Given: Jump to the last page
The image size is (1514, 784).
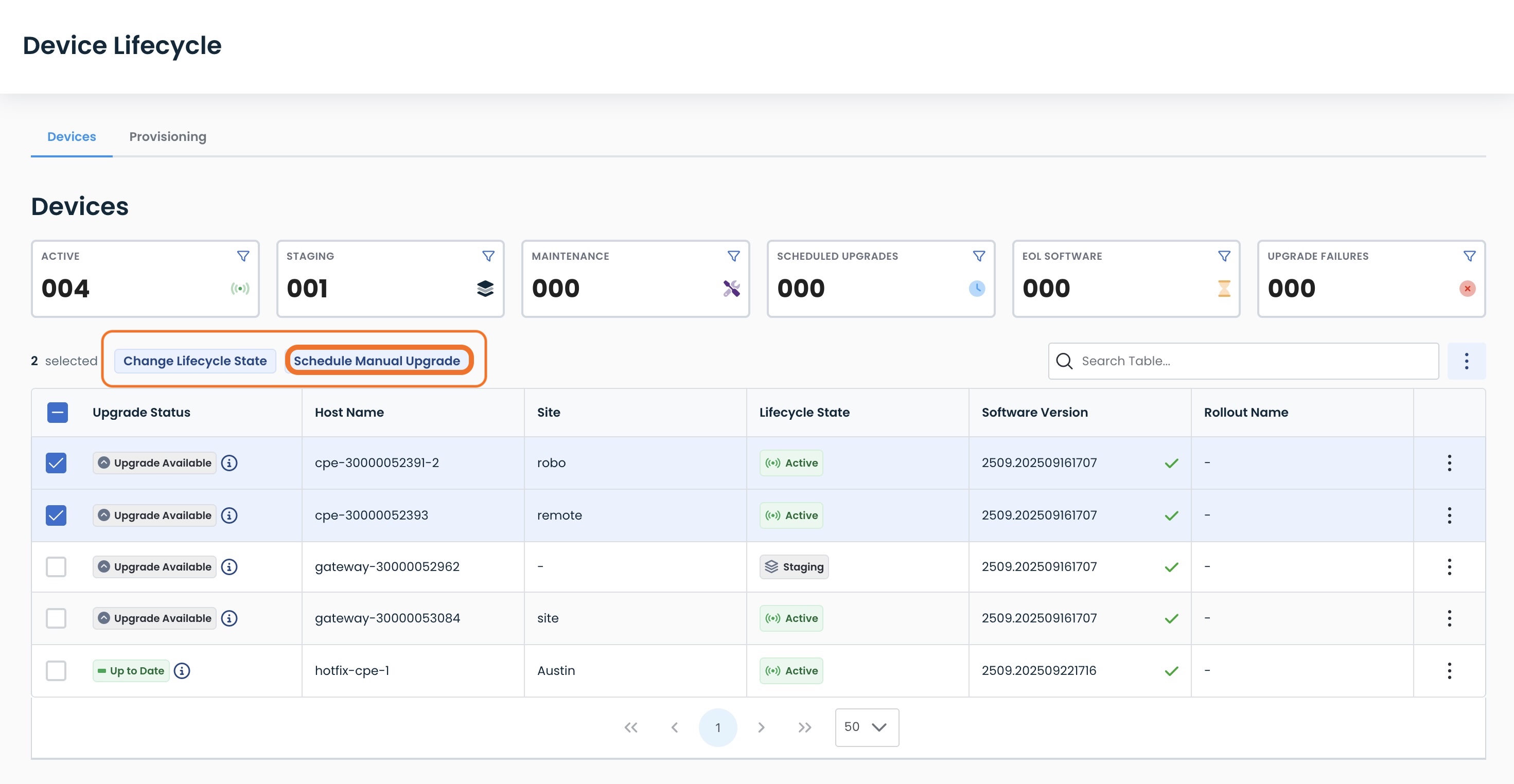Looking at the screenshot, I should (805, 727).
